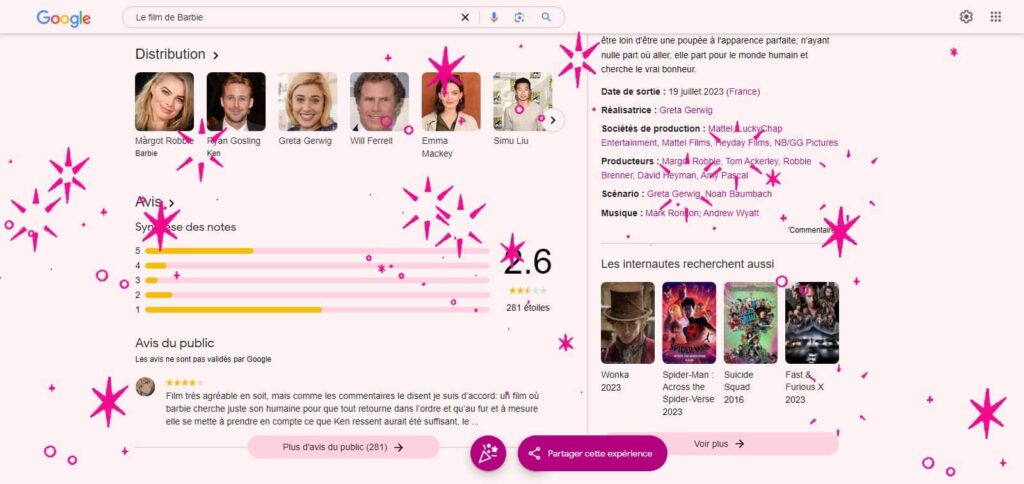1024x484 pixels.
Task: Open Google Lens image search icon
Action: click(519, 17)
